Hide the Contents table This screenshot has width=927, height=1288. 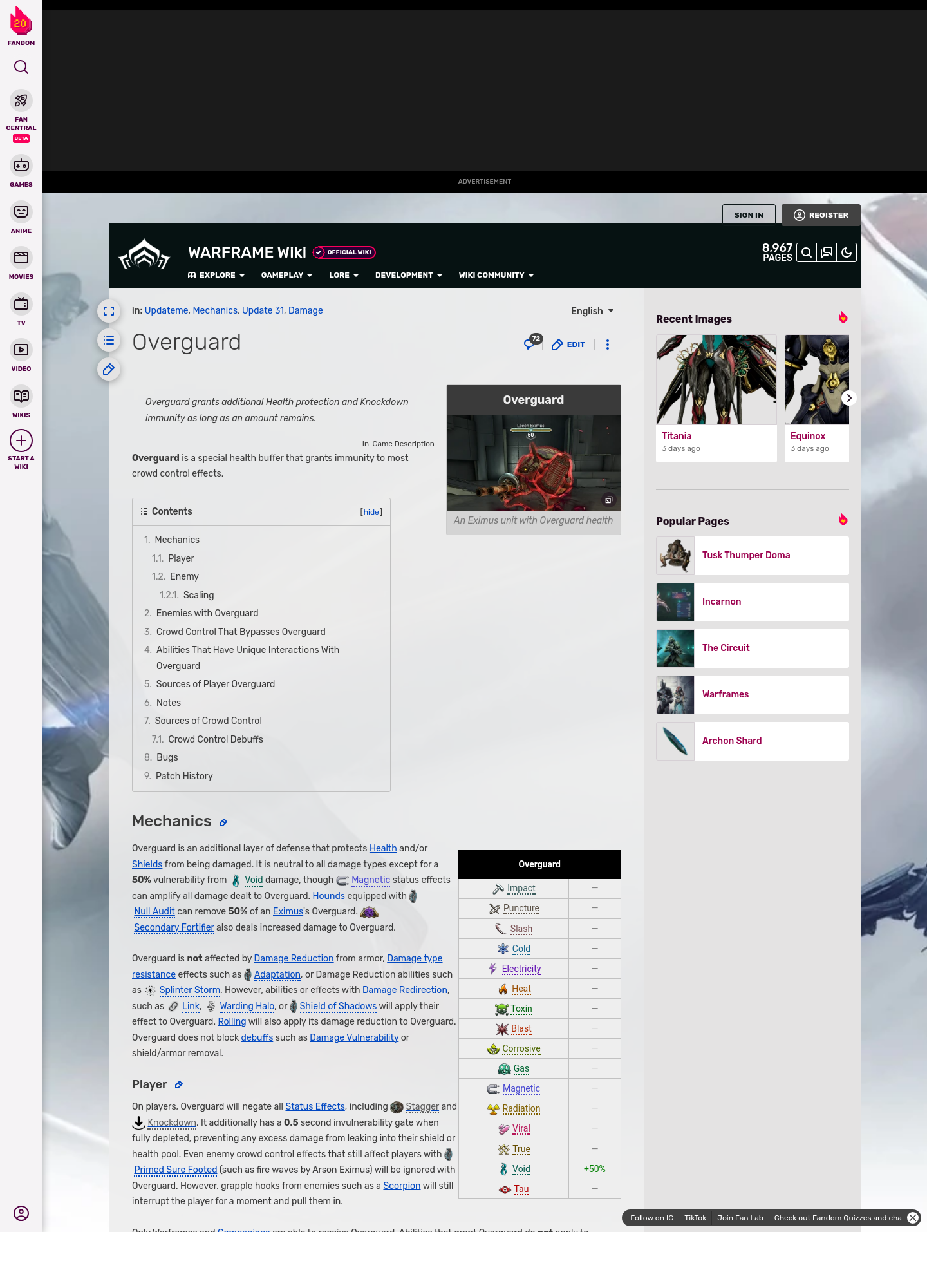371,512
